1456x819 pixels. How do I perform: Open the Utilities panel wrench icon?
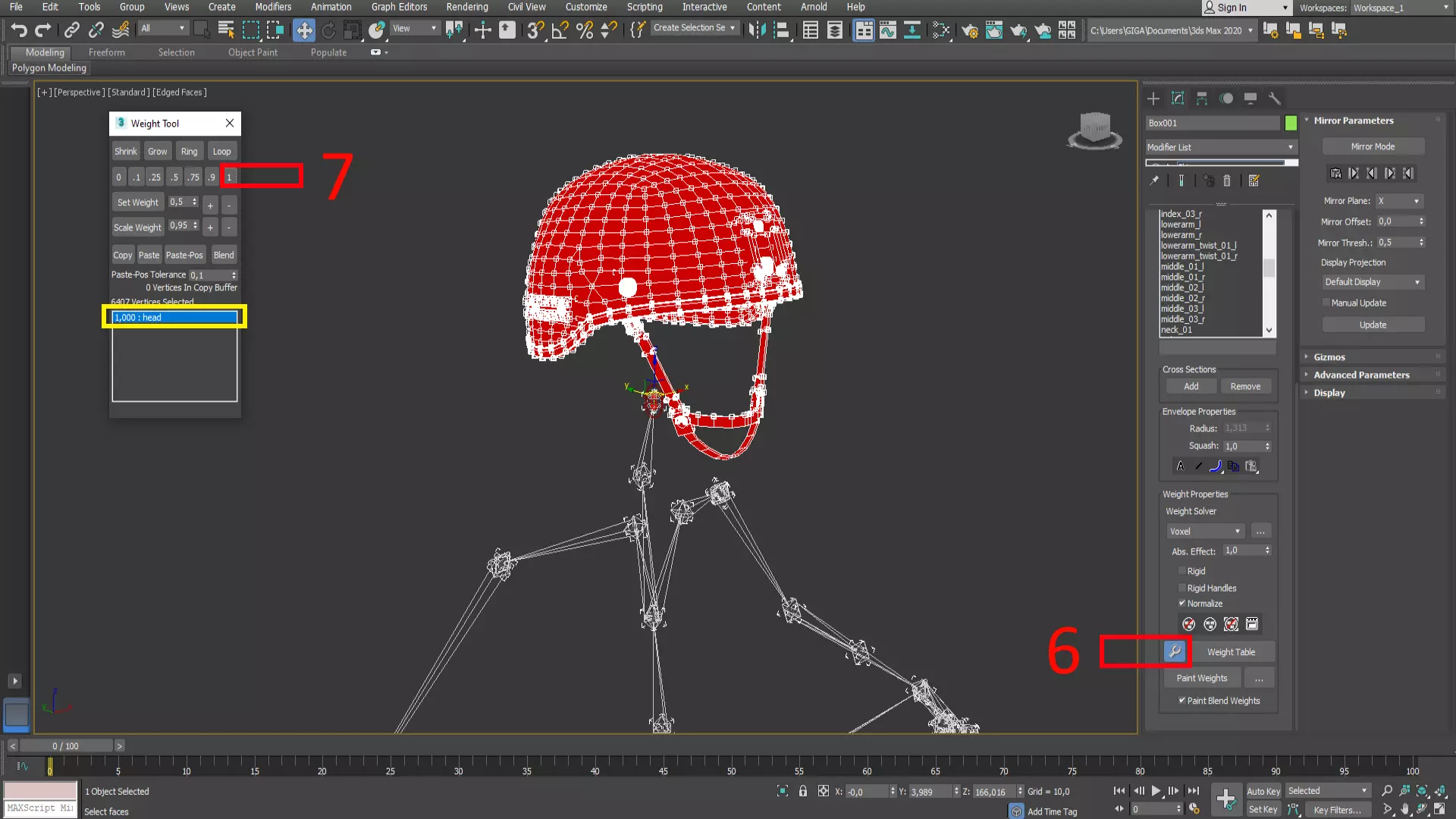point(1275,99)
